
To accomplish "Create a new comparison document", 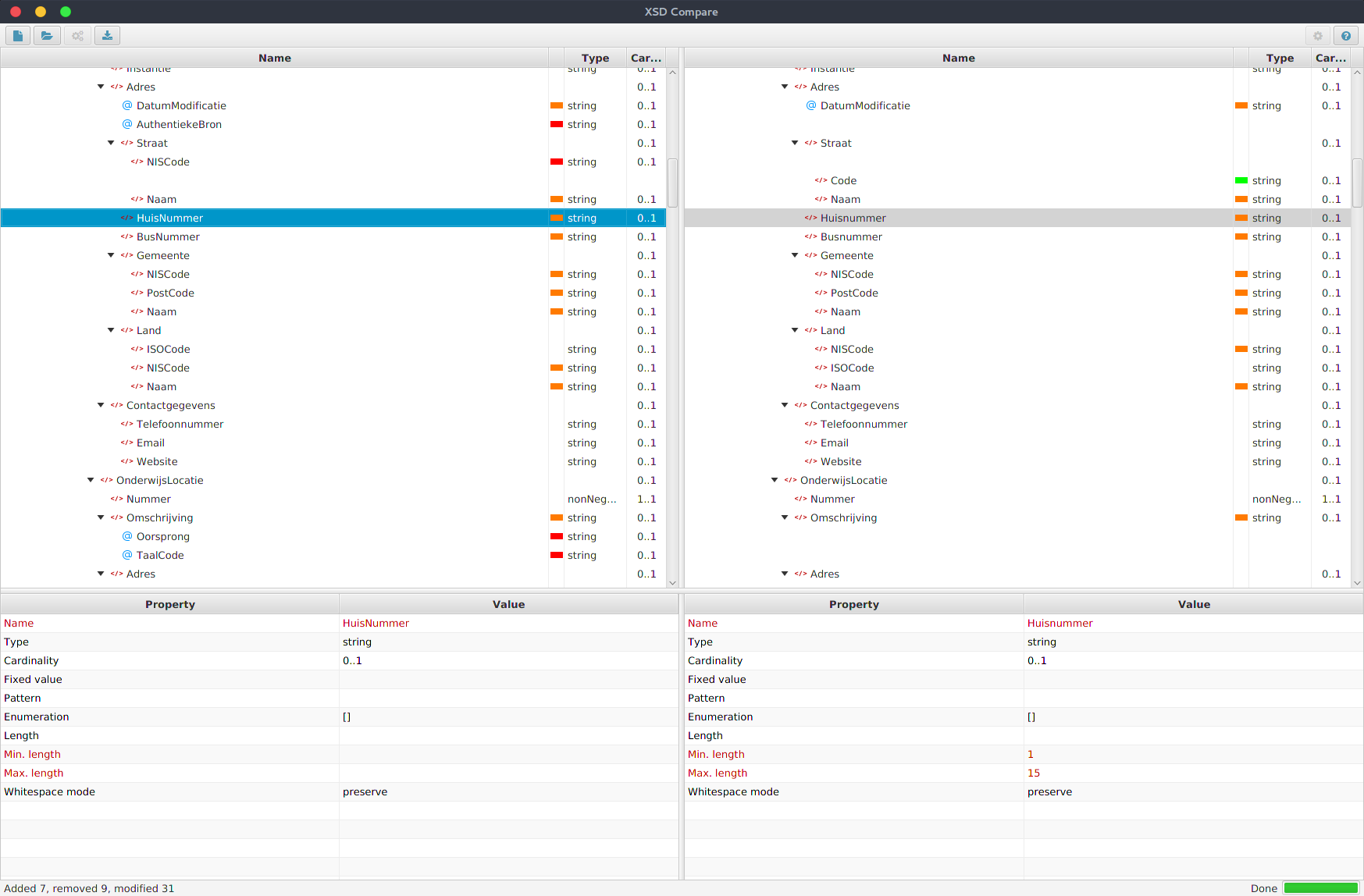I will [17, 35].
